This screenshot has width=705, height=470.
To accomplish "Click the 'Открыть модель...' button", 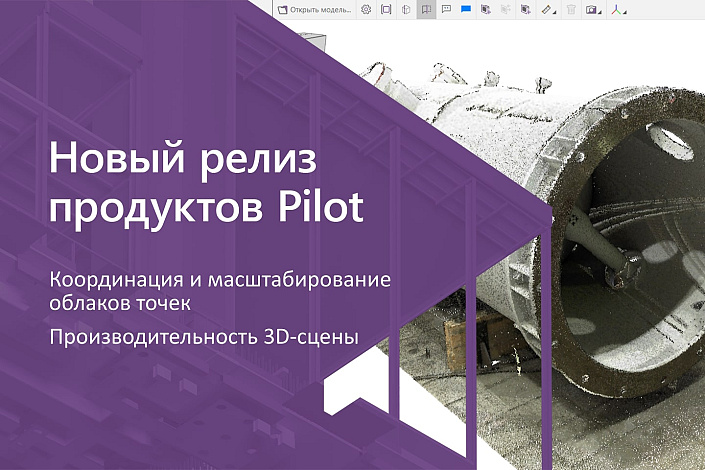I will (x=315, y=10).
